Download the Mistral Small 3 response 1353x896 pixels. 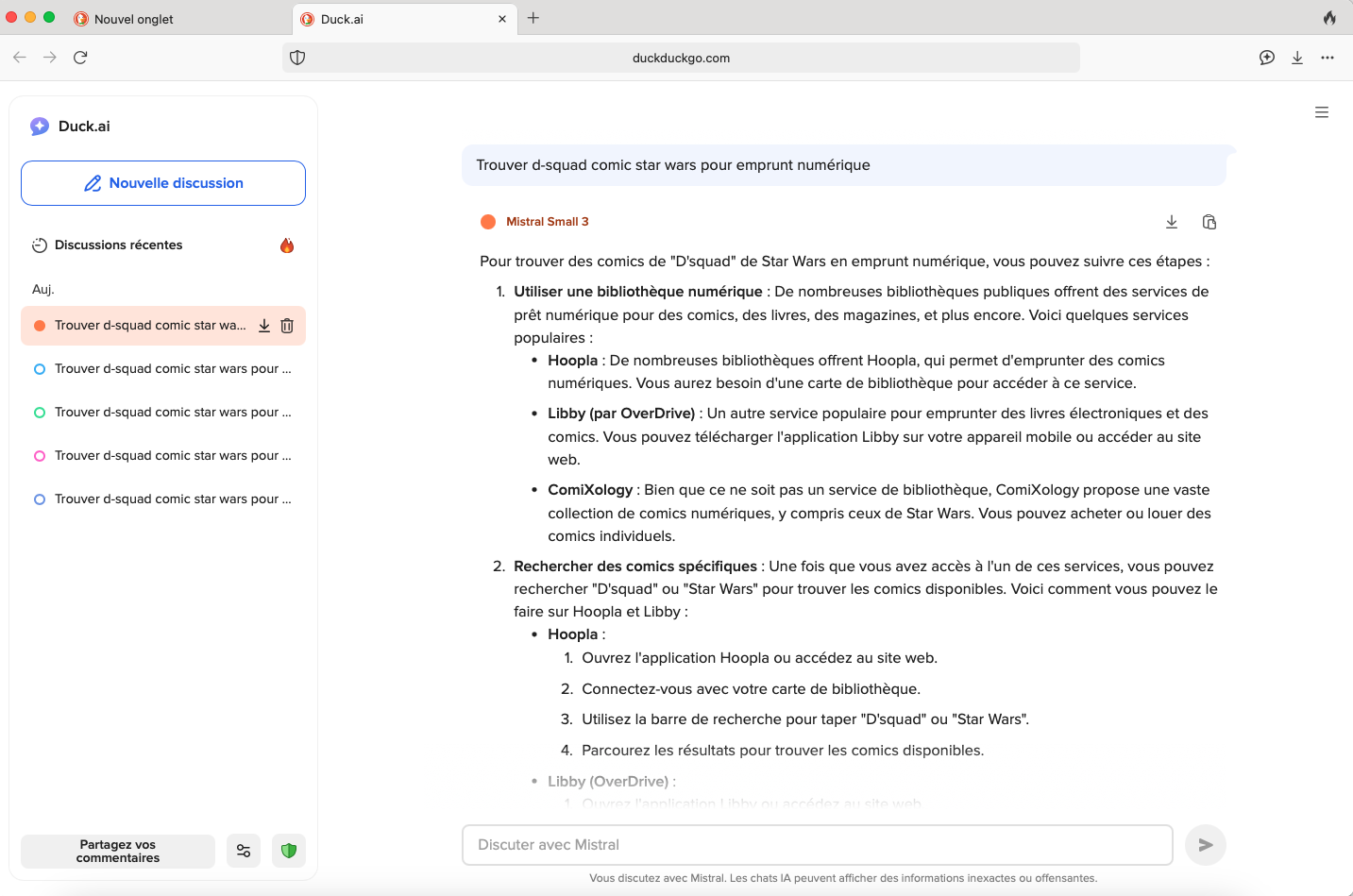[x=1171, y=222]
